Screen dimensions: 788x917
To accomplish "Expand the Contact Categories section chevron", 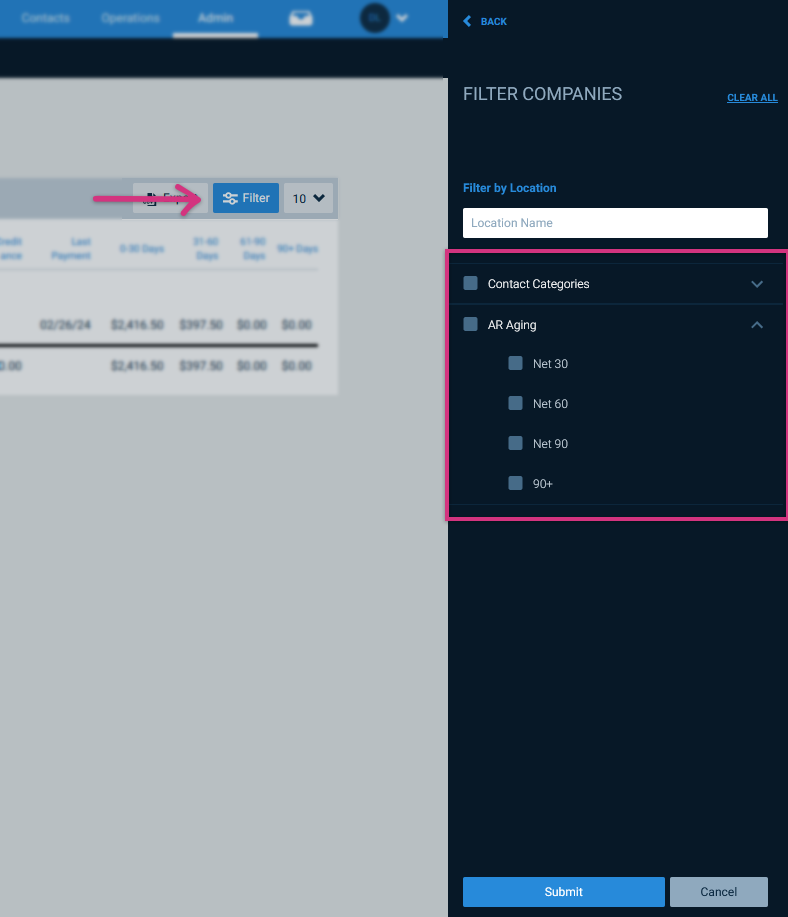I will coord(757,284).
